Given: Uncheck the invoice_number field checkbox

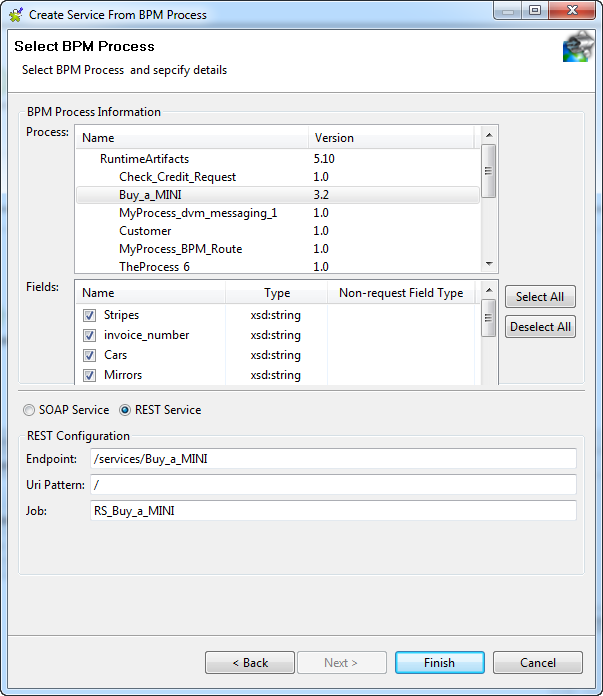Looking at the screenshot, I should click(x=89, y=336).
